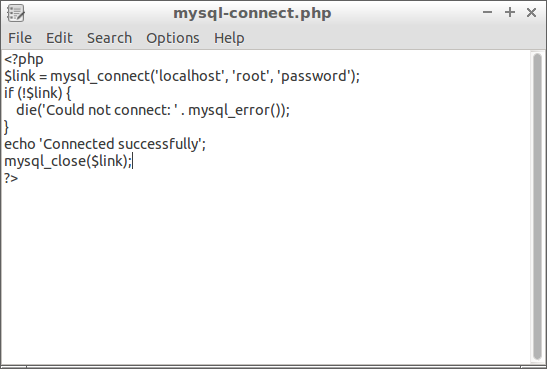The image size is (547, 369).
Task: Open the Edit menu
Action: pyautogui.click(x=59, y=38)
